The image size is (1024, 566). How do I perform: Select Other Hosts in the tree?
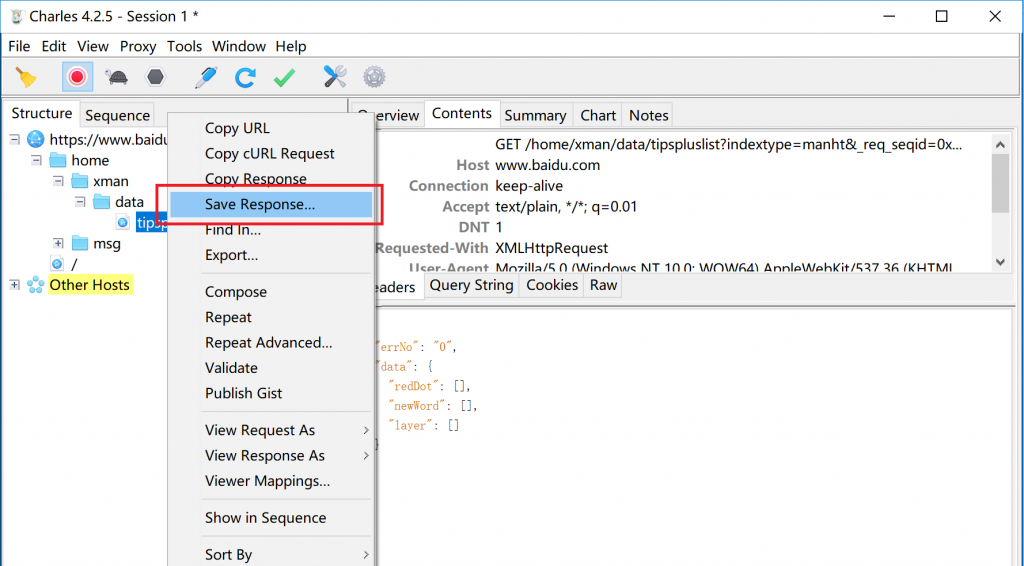pyautogui.click(x=90, y=285)
